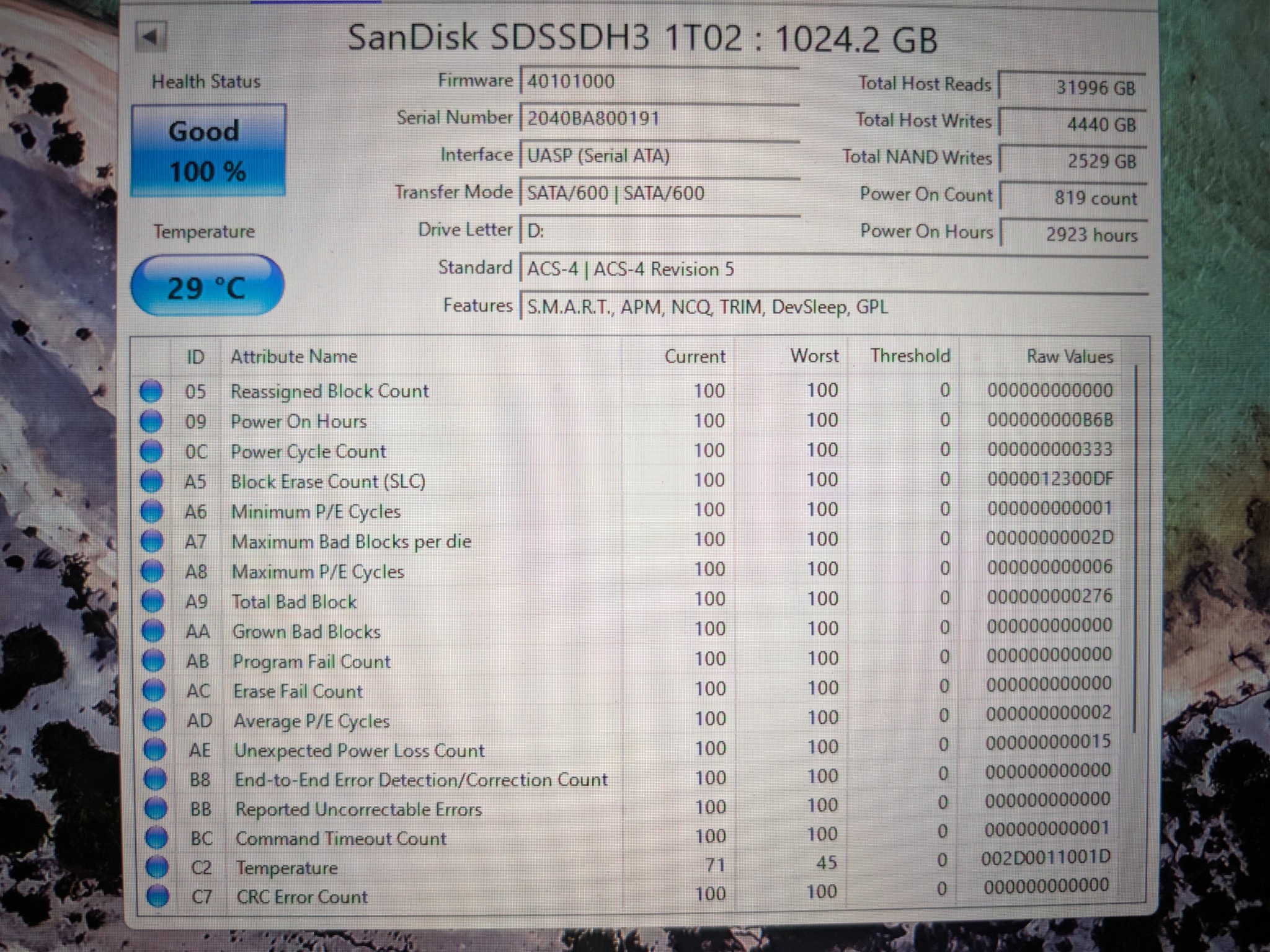Click the disk title SanDisk SDSSDH3 1T02

click(544, 38)
